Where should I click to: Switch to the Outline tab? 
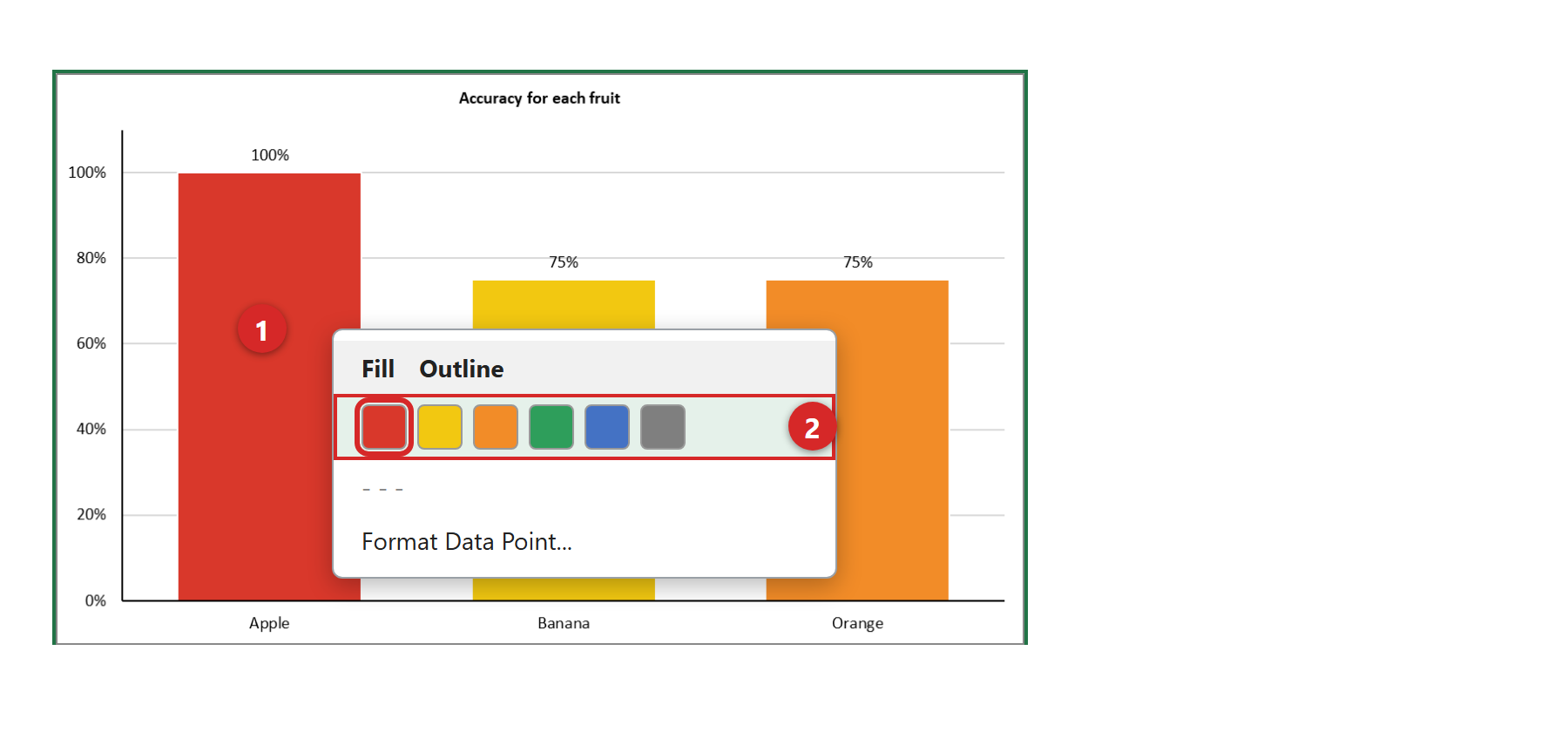pyautogui.click(x=462, y=369)
